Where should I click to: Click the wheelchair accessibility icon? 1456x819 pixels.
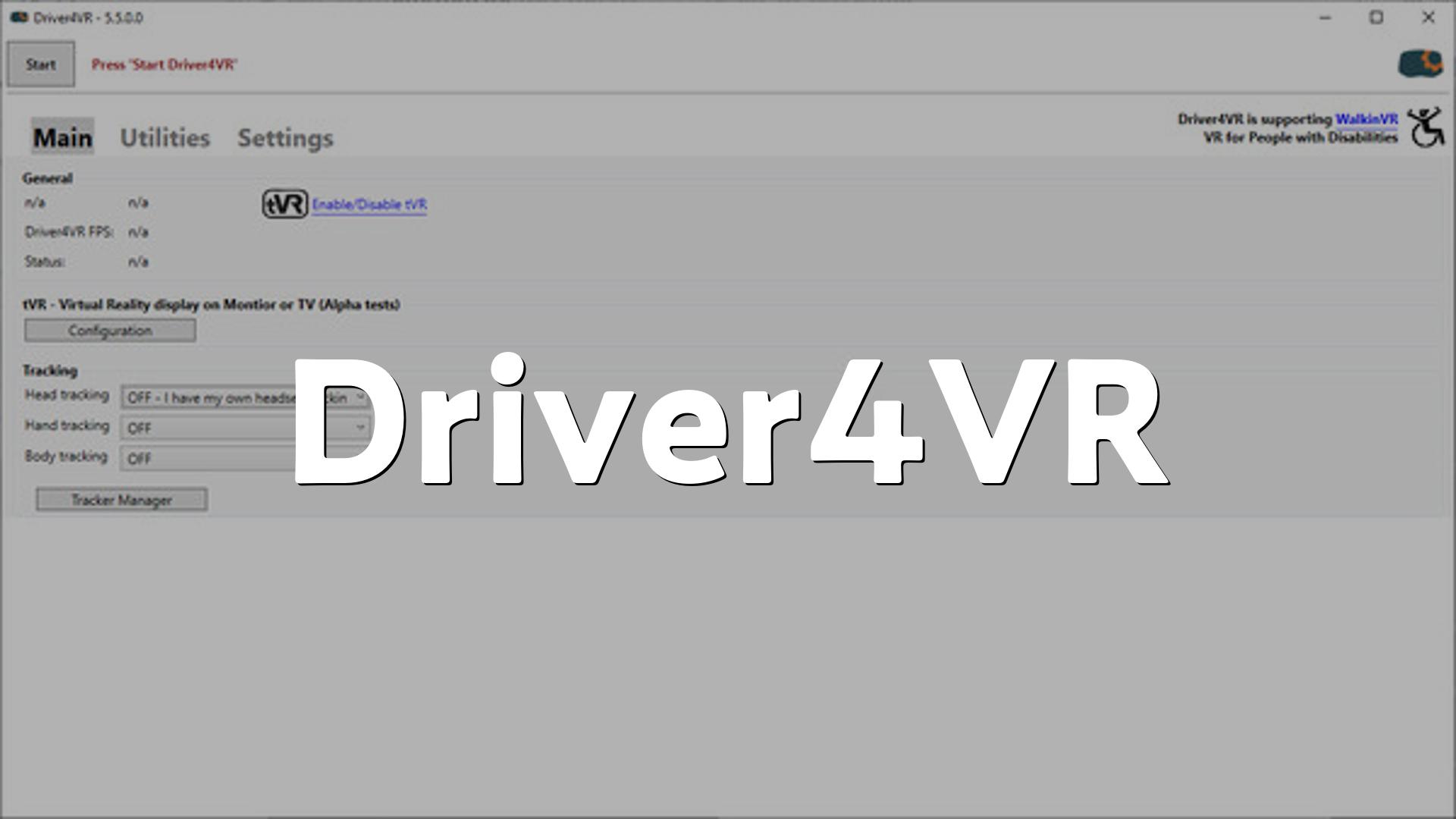(x=1426, y=127)
